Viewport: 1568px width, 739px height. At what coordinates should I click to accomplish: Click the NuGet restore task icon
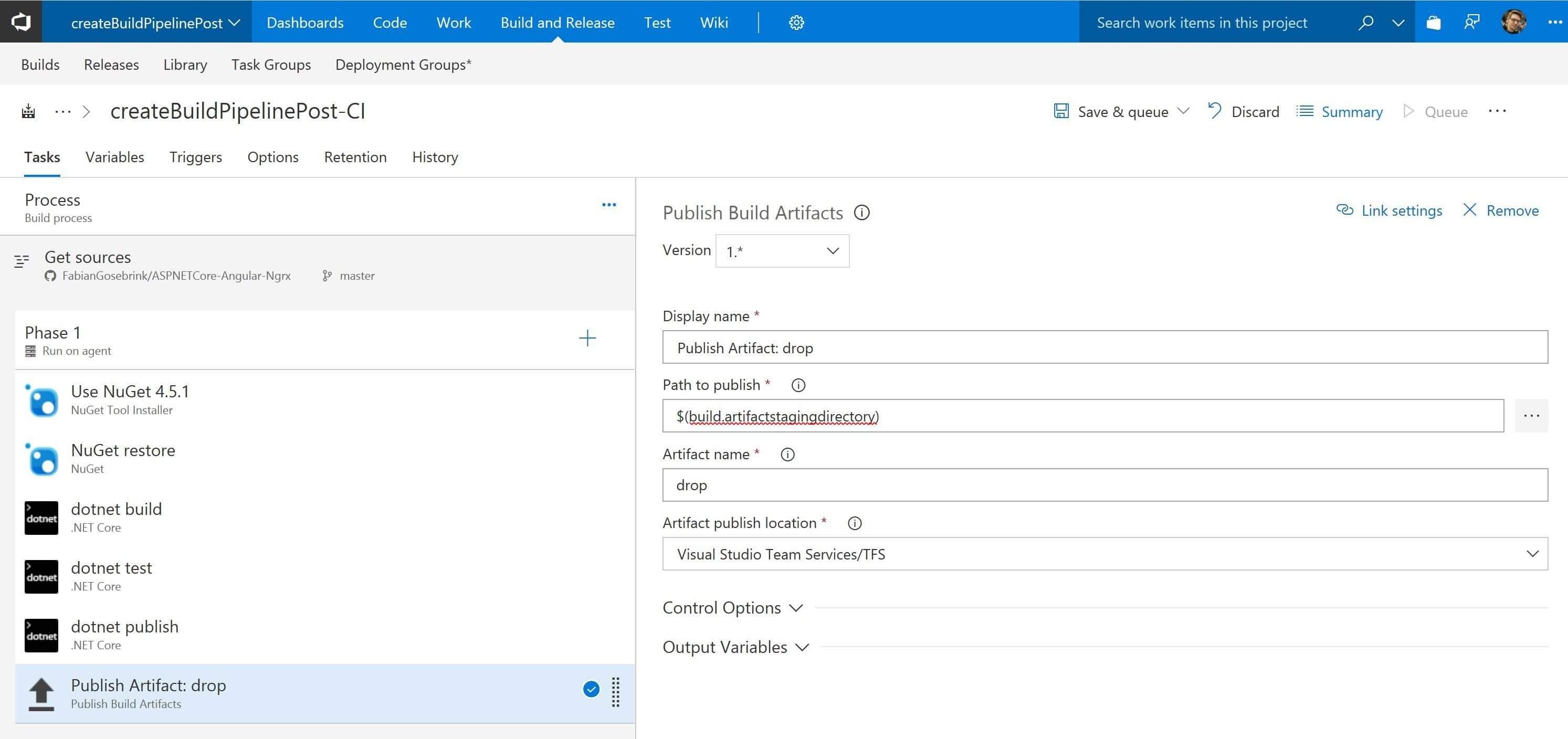pos(41,459)
